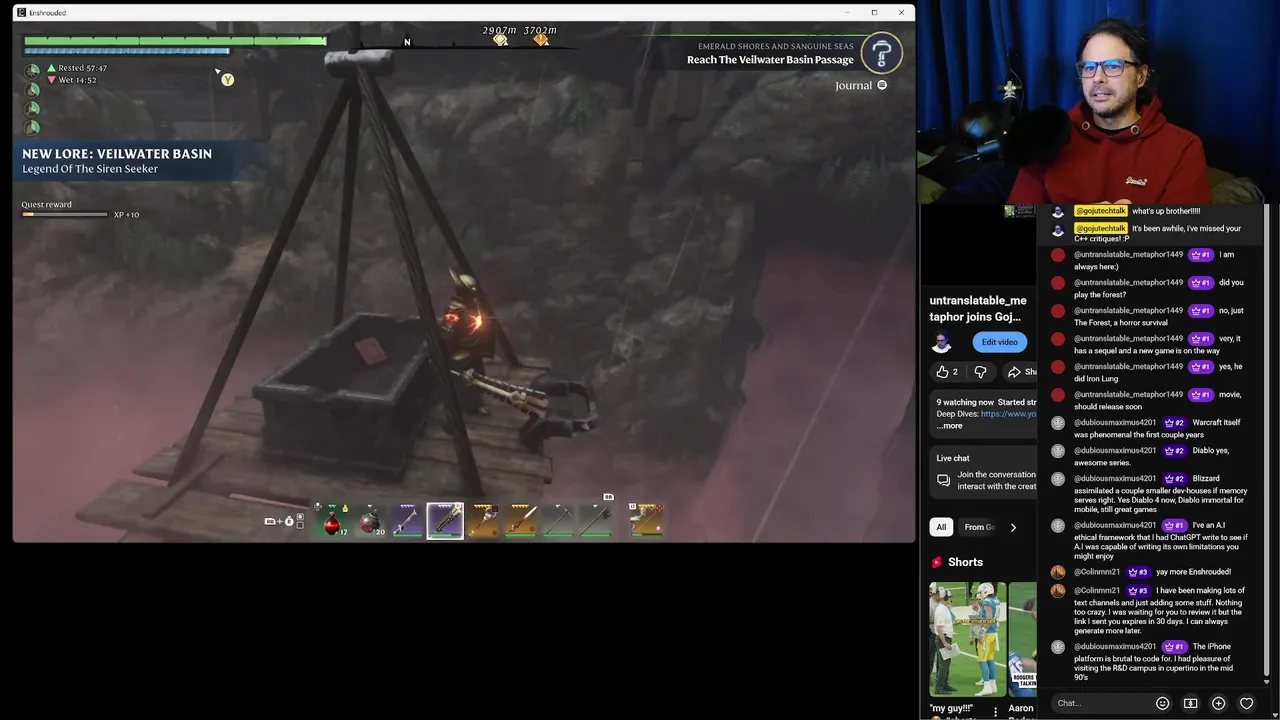Image resolution: width=1280 pixels, height=720 pixels.
Task: Click the second quest marker on the compass
Action: click(541, 40)
